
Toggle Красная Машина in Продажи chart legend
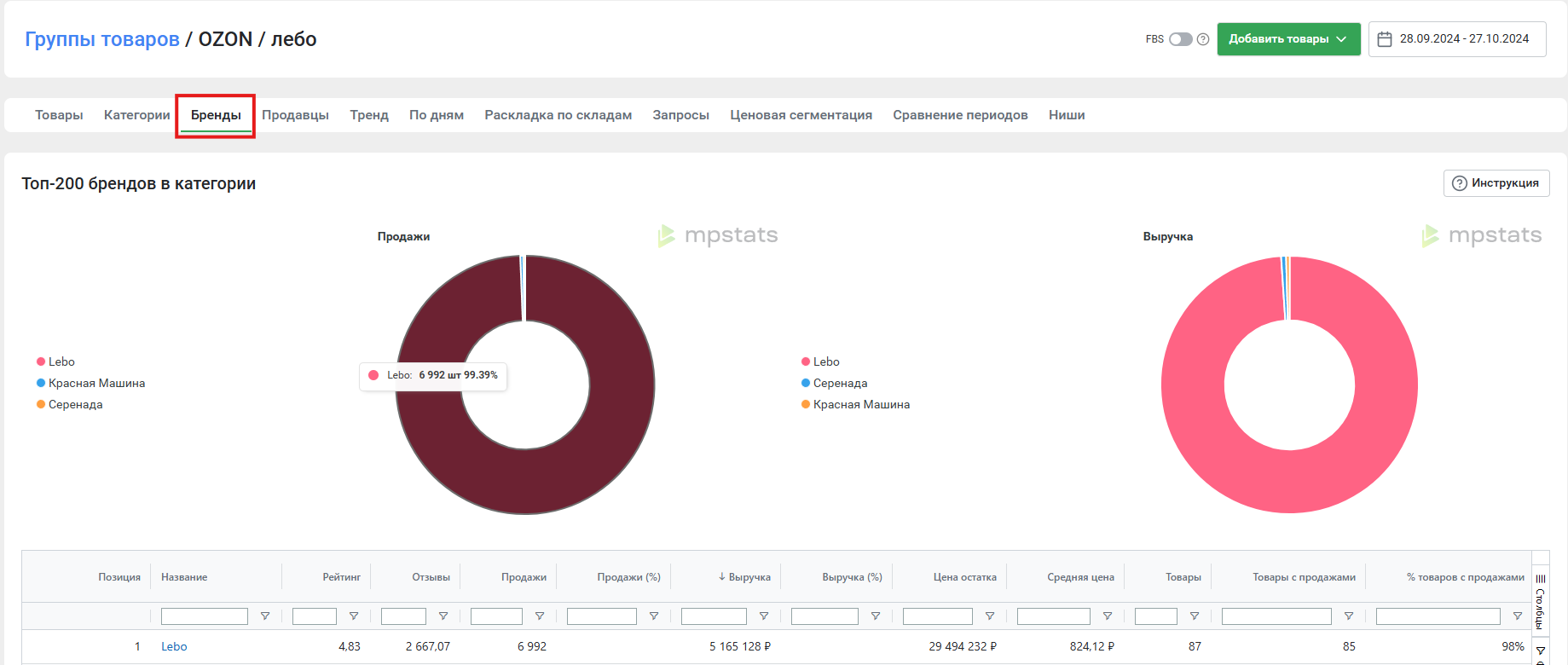[90, 383]
